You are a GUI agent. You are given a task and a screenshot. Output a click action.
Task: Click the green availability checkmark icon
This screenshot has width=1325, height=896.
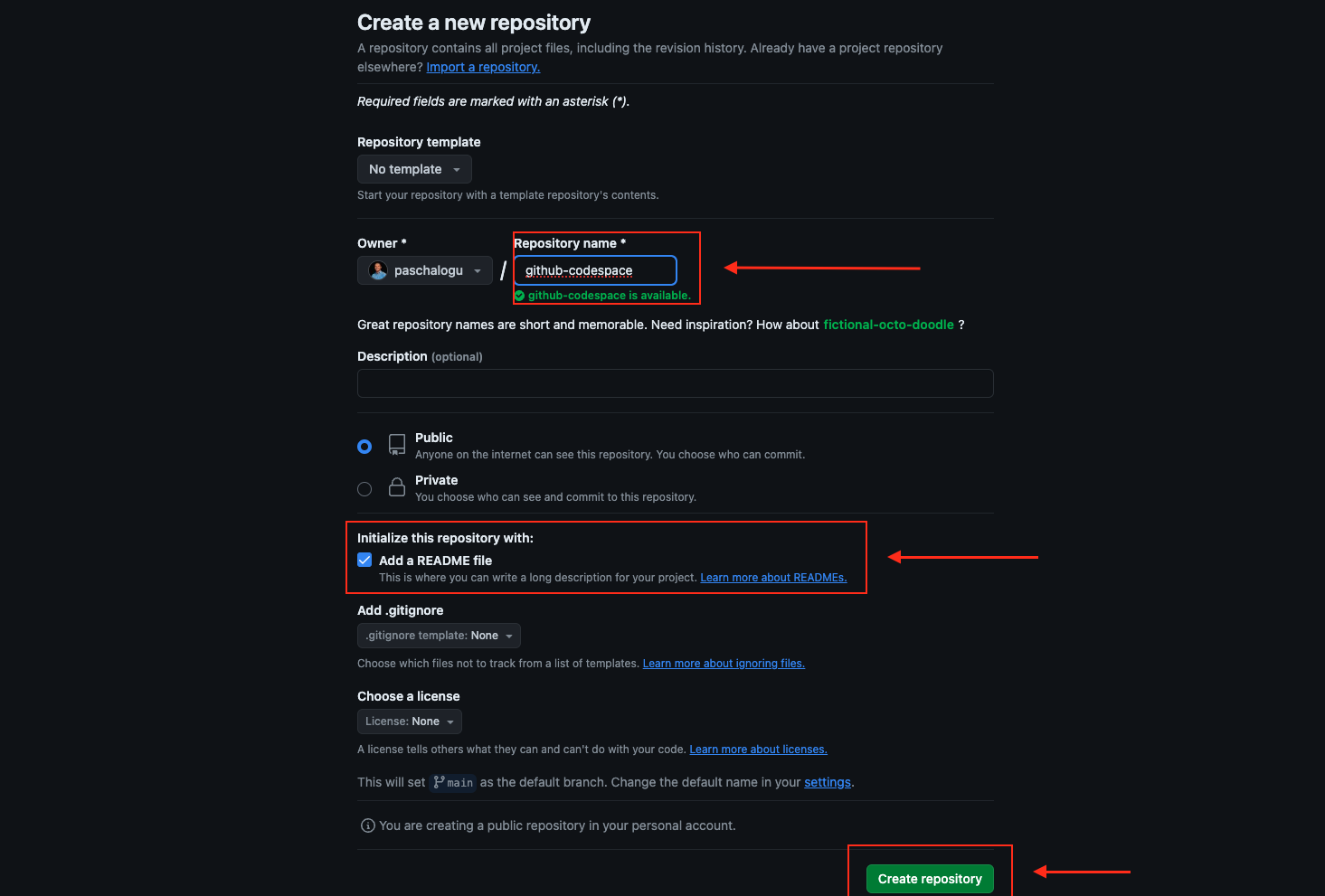[x=519, y=295]
